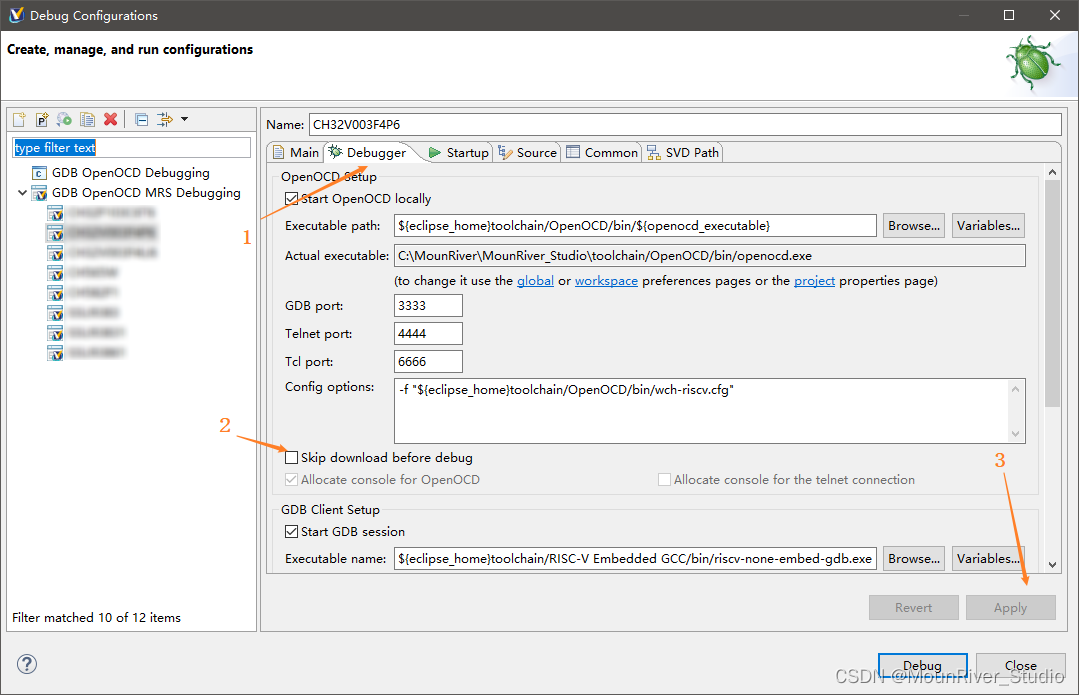The height and width of the screenshot is (695, 1079).
Task: Open the SVD Path tab
Action: click(x=683, y=153)
